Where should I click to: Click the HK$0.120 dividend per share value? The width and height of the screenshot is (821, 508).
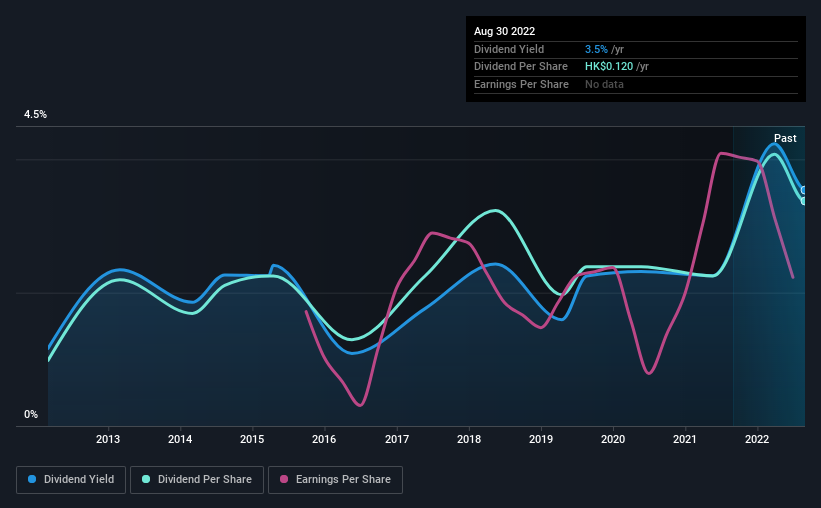click(x=609, y=67)
